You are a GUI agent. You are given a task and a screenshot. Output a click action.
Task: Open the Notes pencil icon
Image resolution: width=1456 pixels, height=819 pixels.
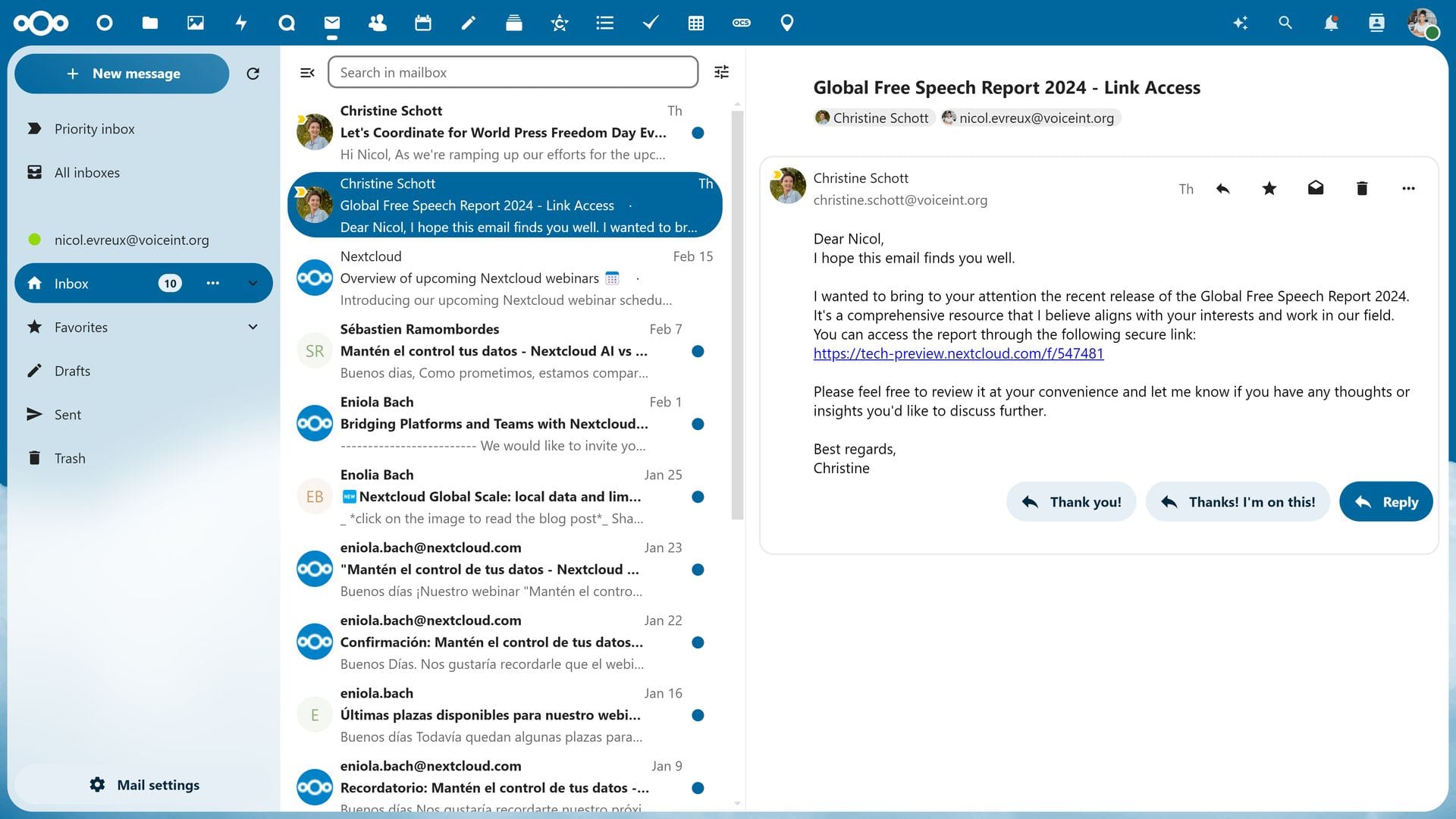pos(469,23)
